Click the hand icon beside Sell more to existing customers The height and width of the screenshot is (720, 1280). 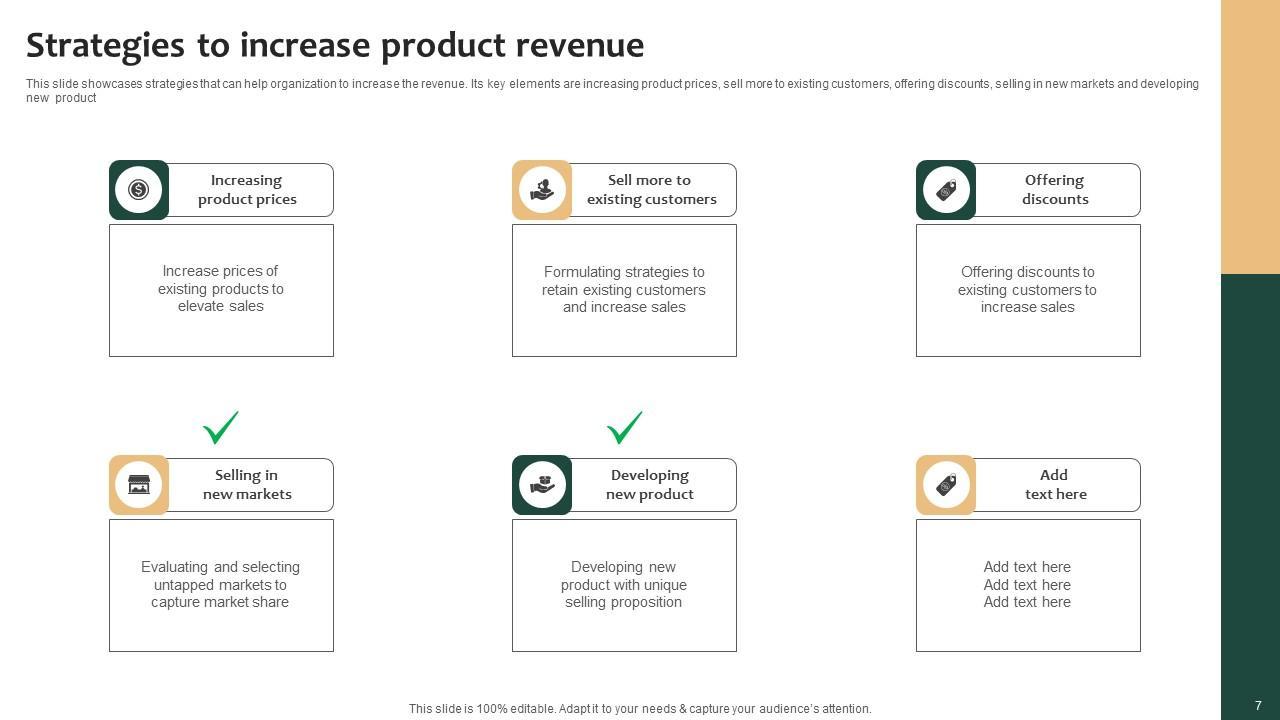(x=542, y=190)
